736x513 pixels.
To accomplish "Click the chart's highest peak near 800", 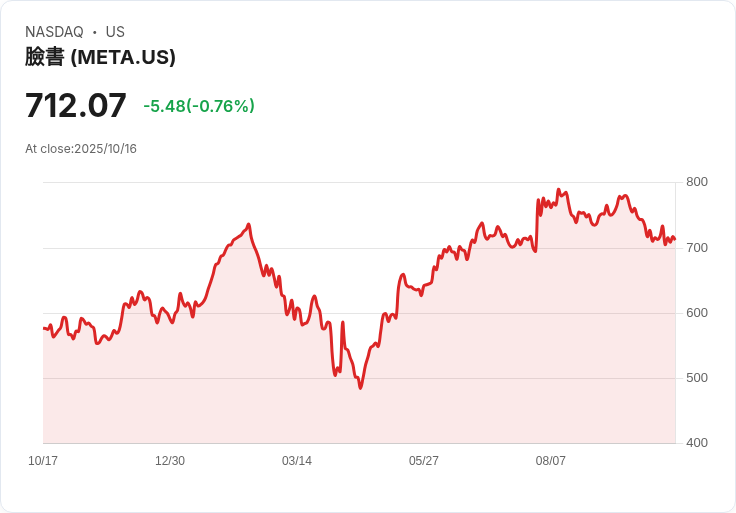I will [x=559, y=190].
